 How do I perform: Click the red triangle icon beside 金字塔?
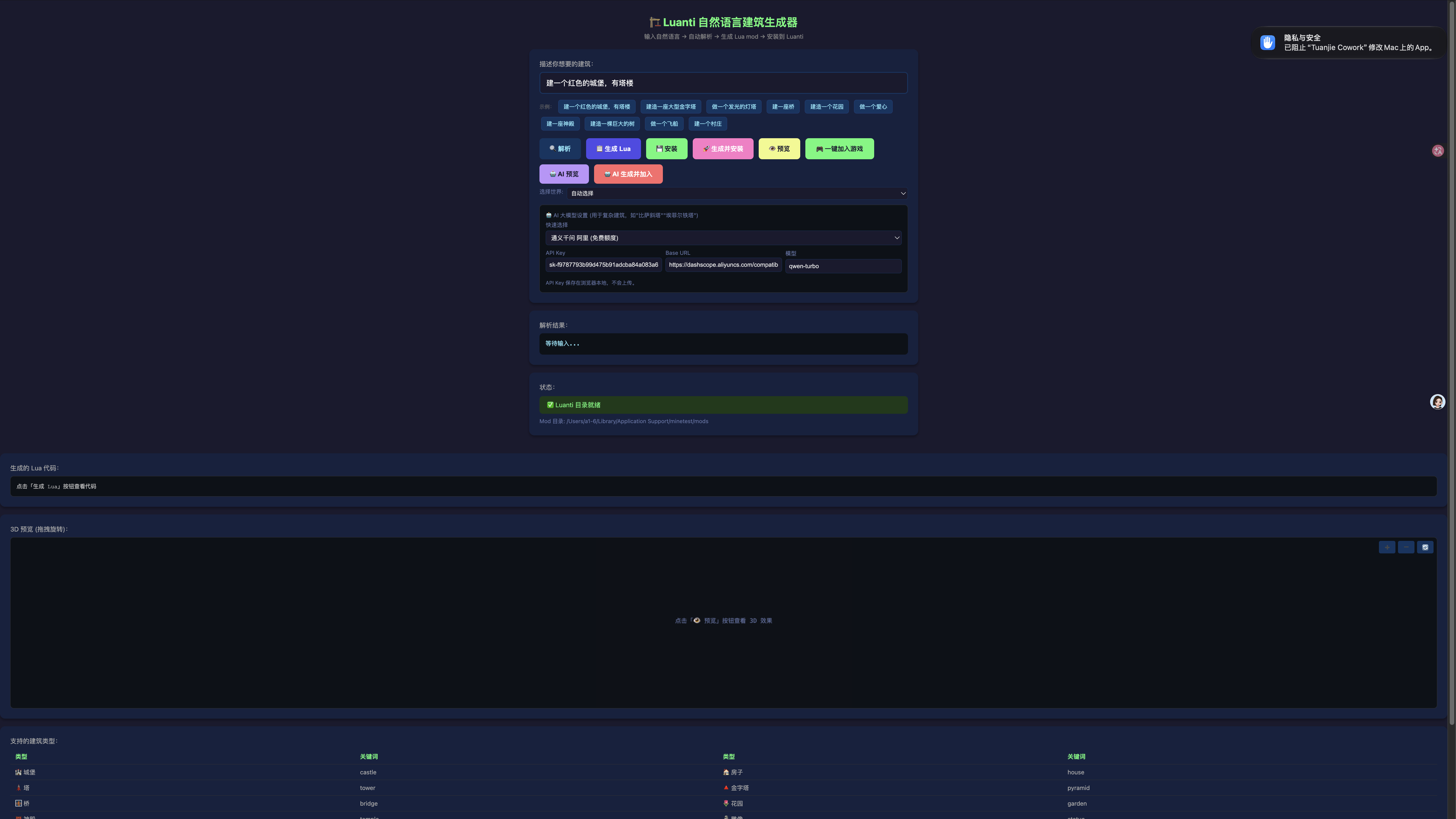(726, 788)
